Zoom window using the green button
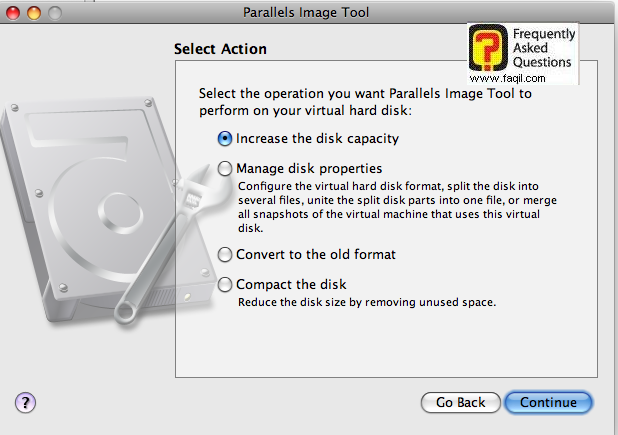 point(52,14)
